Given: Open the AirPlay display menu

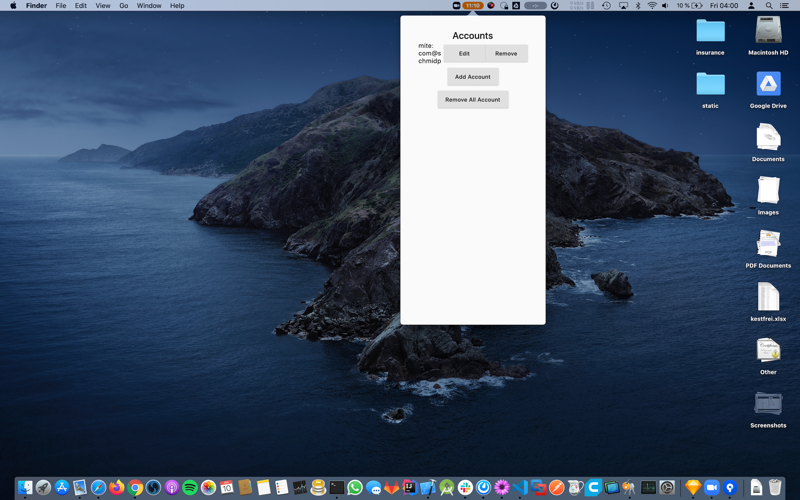Looking at the screenshot, I should click(x=623, y=6).
